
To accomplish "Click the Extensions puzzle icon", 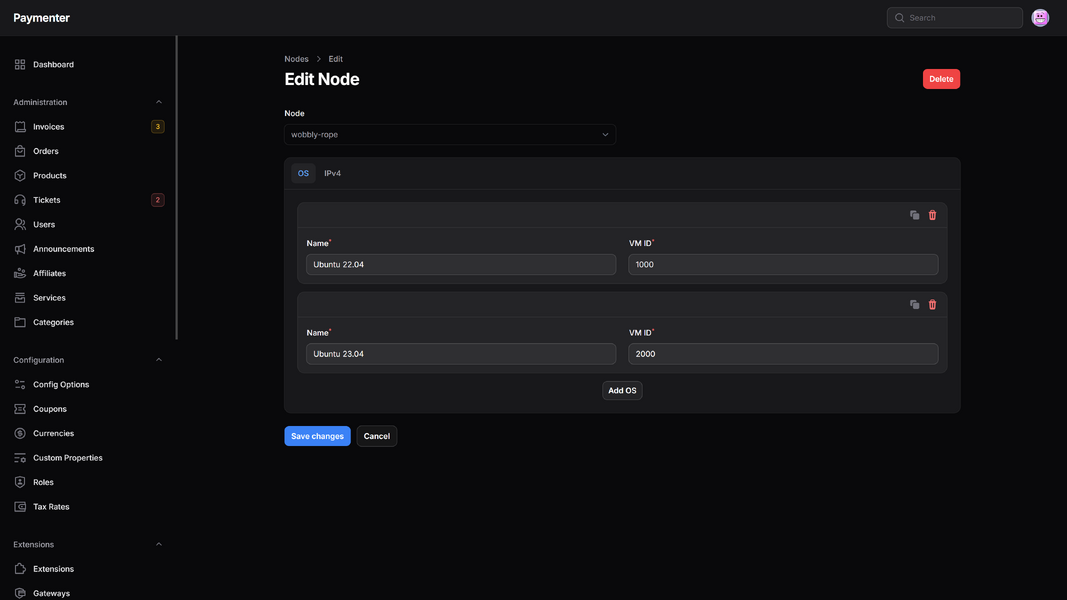I will (x=20, y=569).
